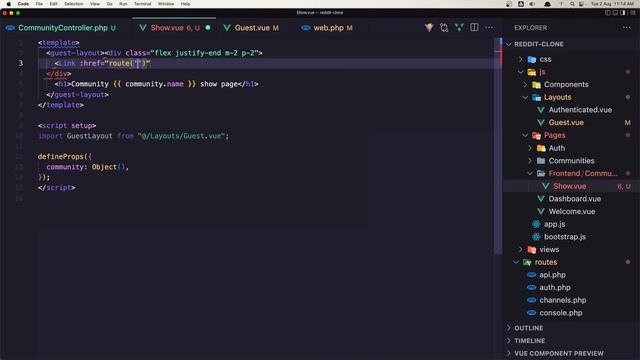Expand the Auth folder
640x360 pixels.
(571, 148)
